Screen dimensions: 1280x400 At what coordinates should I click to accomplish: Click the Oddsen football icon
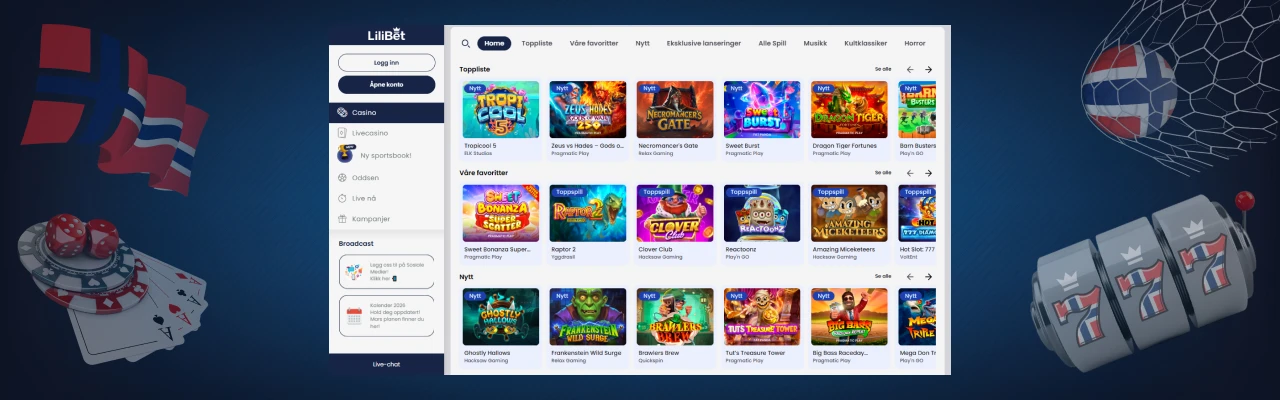342,178
